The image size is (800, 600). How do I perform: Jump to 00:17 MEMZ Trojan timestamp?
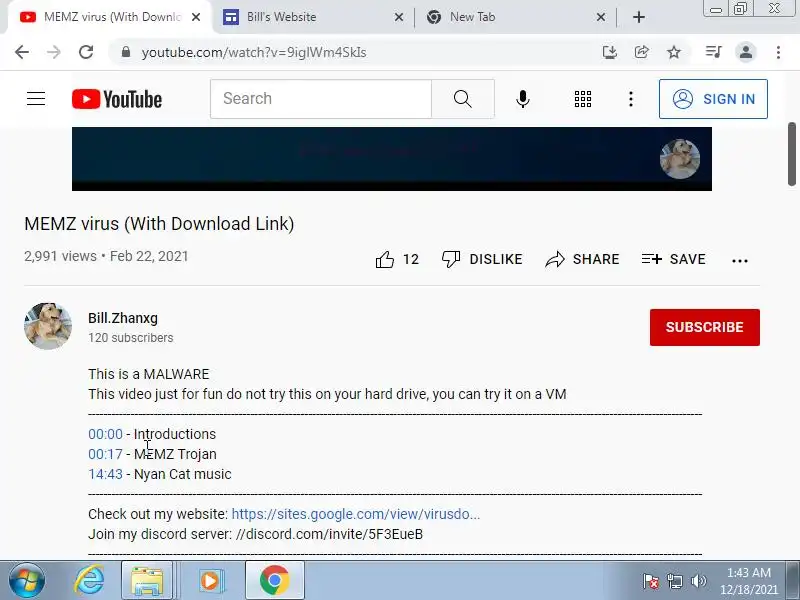pyautogui.click(x=105, y=454)
